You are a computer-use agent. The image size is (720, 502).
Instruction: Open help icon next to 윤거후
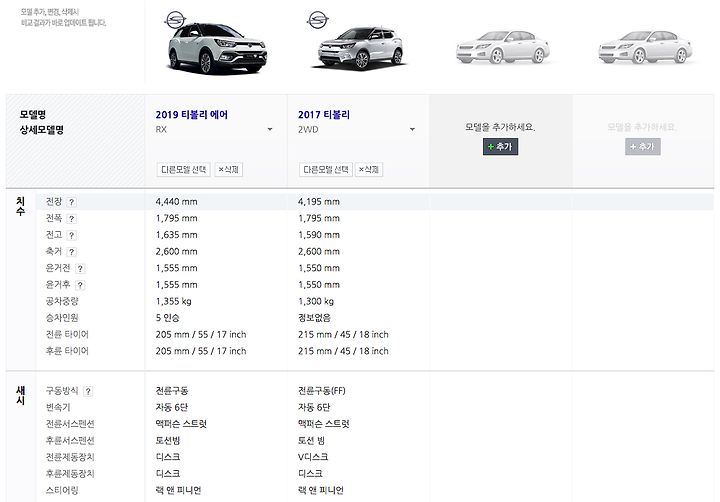pos(80,285)
